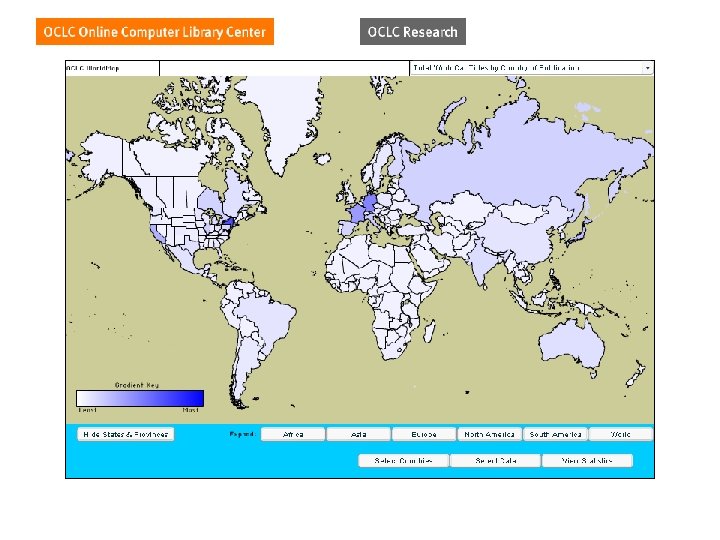Select Australia on the map

(x=572, y=344)
